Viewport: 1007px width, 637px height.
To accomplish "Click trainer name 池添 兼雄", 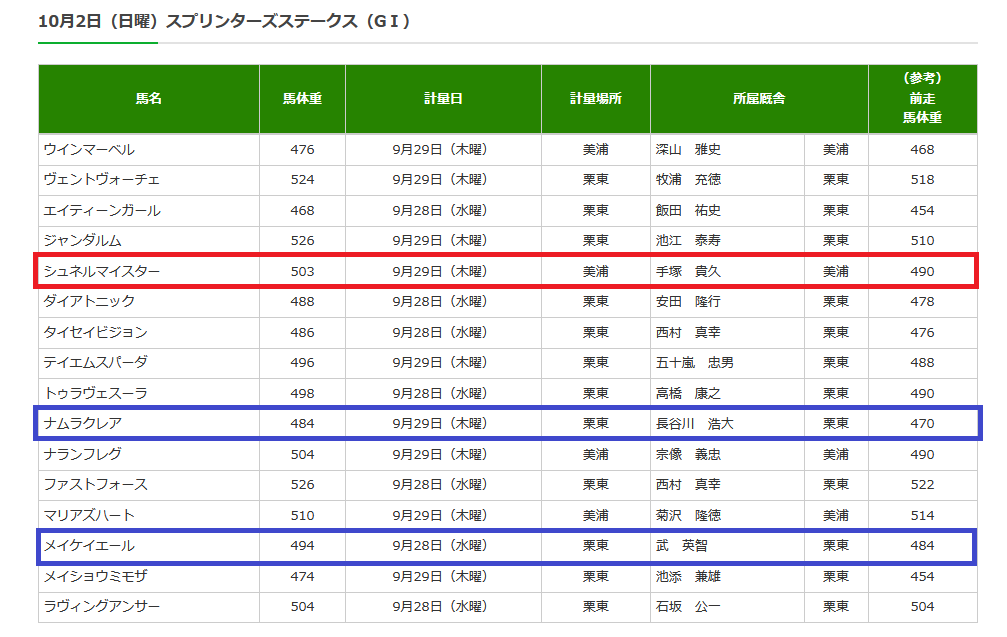I will tap(688, 577).
